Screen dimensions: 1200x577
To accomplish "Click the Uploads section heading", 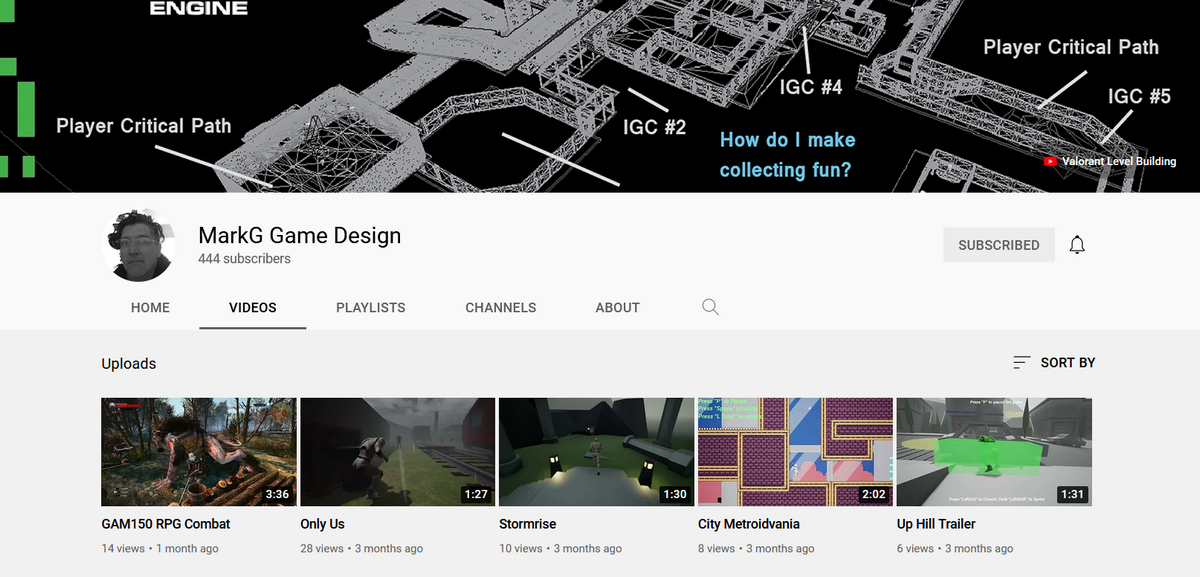I will pos(129,363).
